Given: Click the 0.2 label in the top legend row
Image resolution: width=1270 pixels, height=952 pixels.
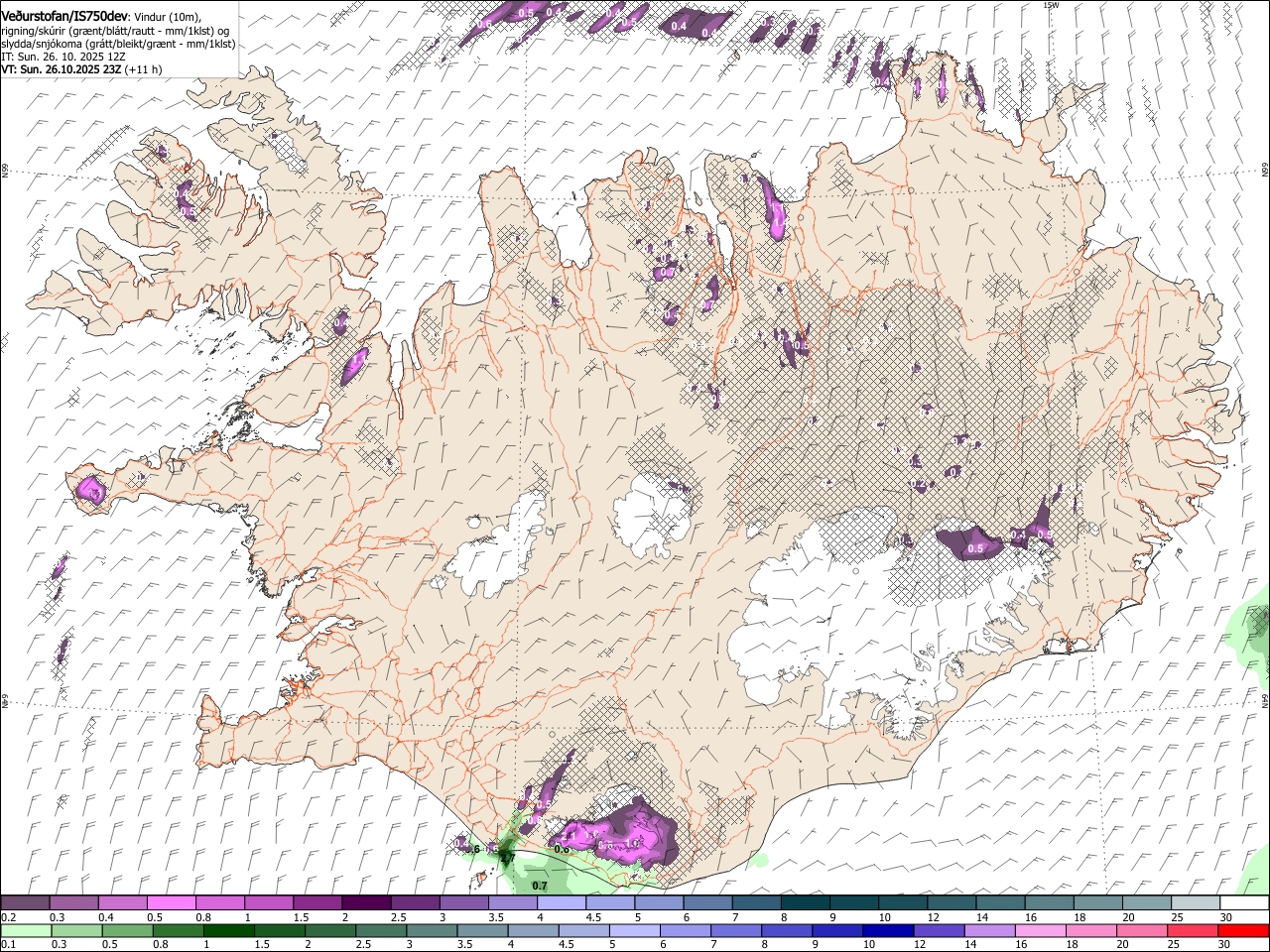Looking at the screenshot, I should 8,917.
